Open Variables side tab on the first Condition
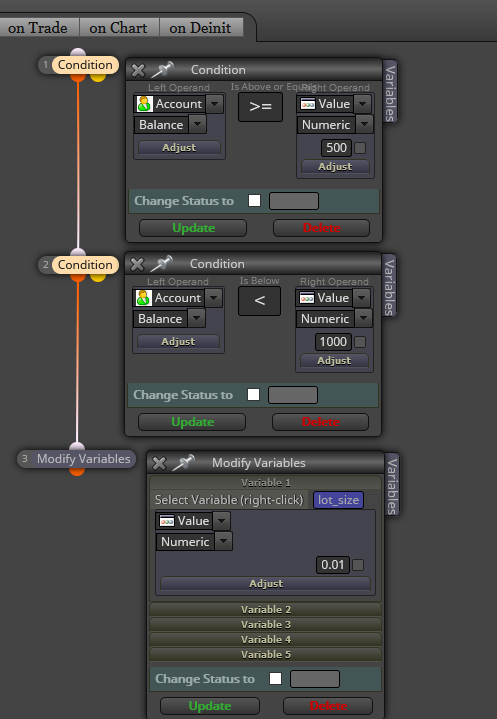The height and width of the screenshot is (719, 497). [x=390, y=92]
